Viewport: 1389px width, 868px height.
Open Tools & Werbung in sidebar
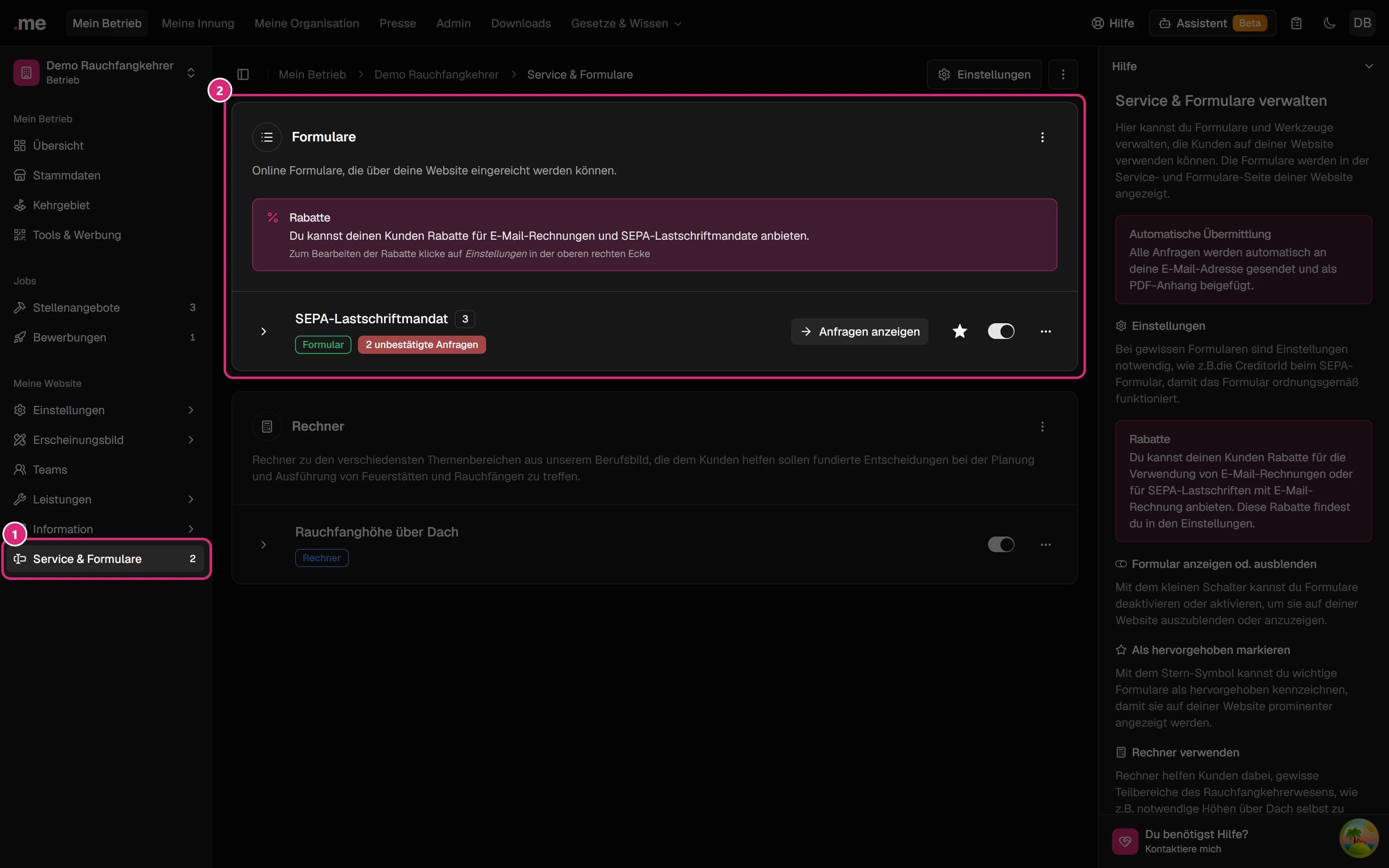(105, 235)
